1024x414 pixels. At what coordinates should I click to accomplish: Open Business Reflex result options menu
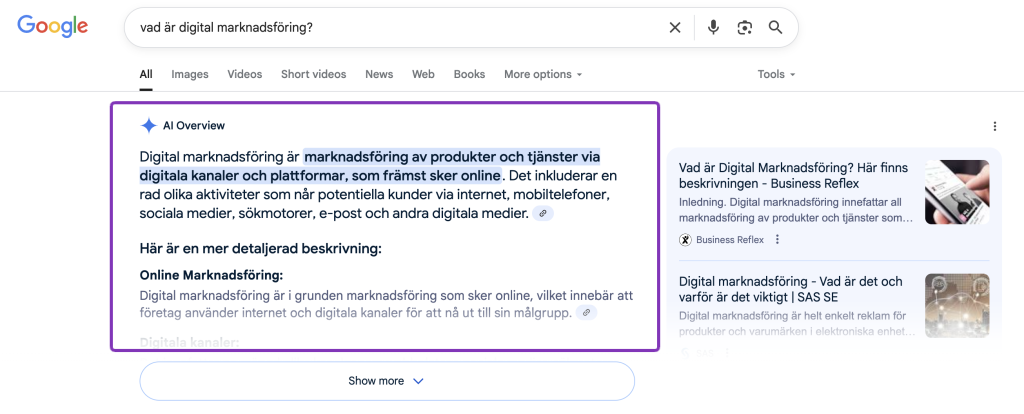pos(777,240)
